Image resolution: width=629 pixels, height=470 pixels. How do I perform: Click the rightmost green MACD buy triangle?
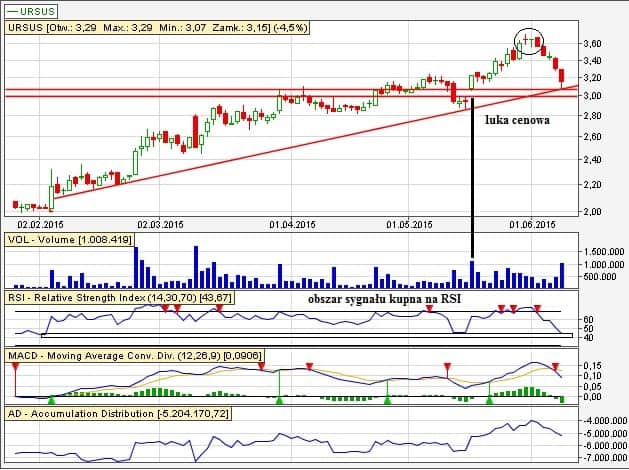(489, 400)
